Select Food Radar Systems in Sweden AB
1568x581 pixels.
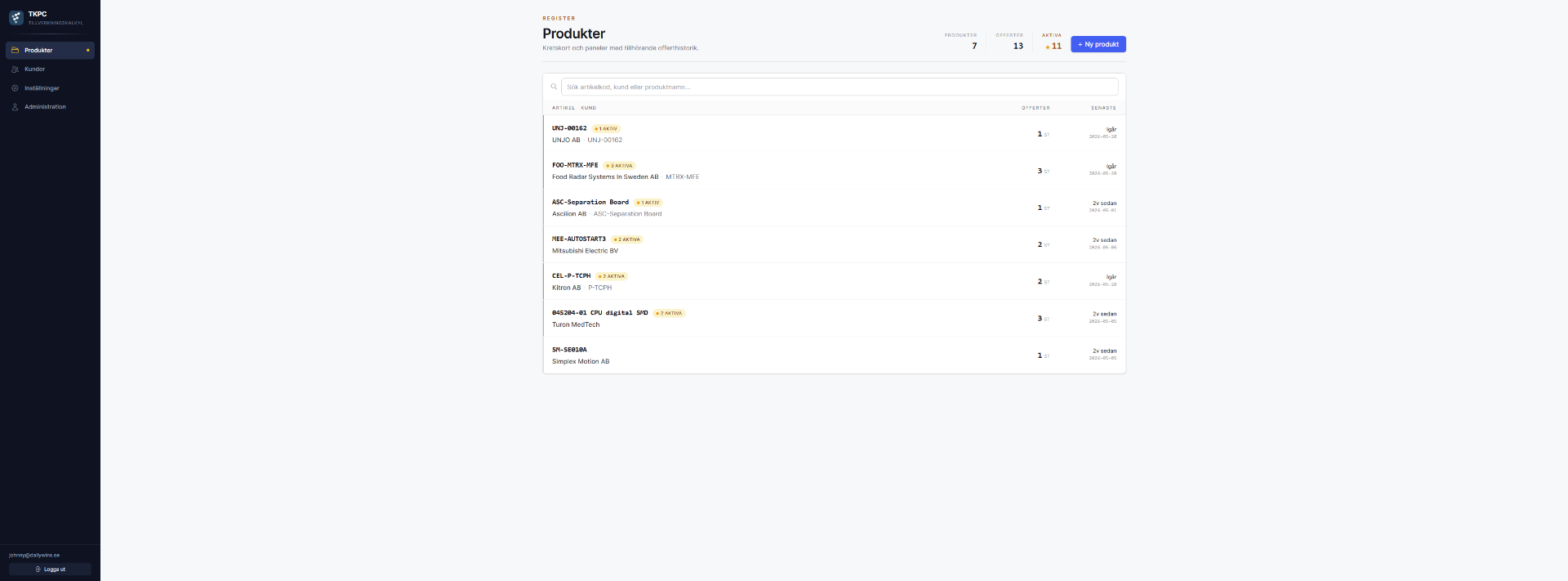[605, 177]
